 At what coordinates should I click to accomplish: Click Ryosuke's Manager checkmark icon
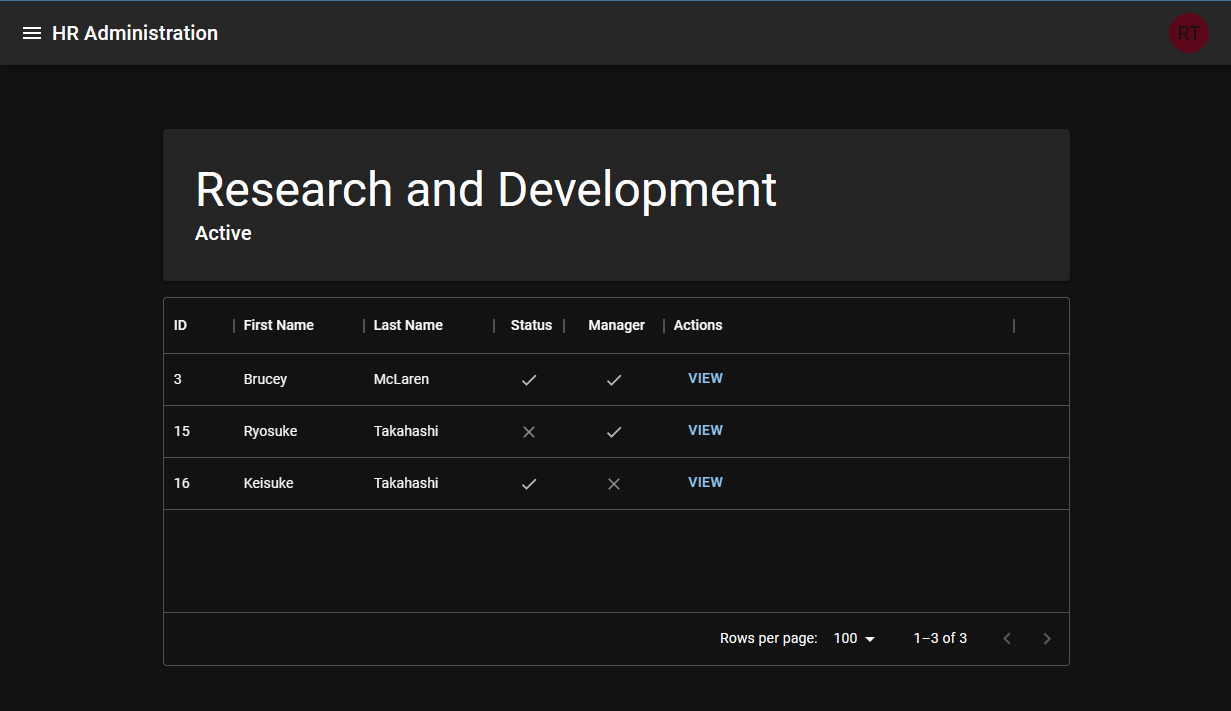pos(614,431)
